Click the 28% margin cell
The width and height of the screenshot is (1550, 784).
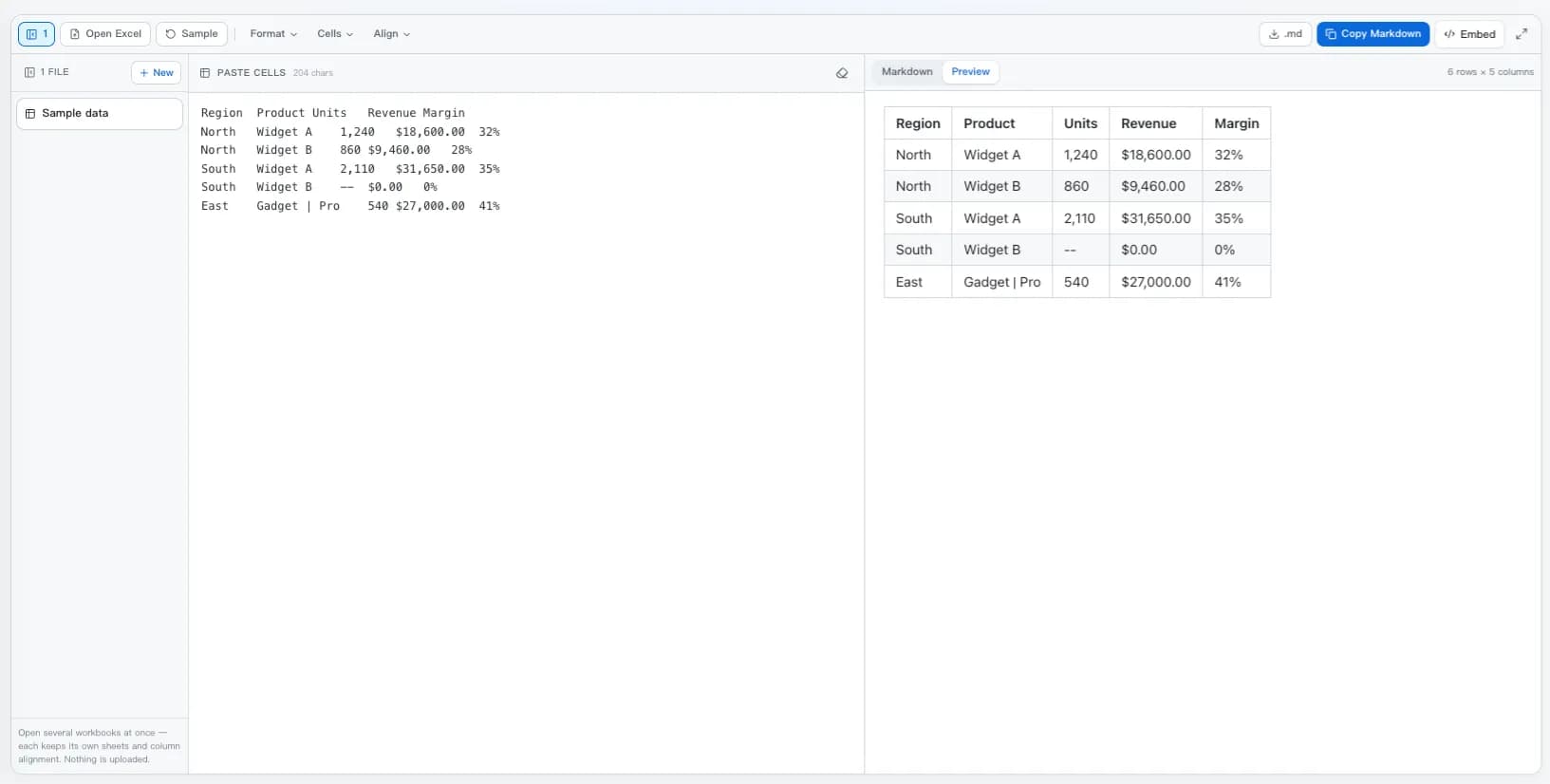[x=1236, y=186]
